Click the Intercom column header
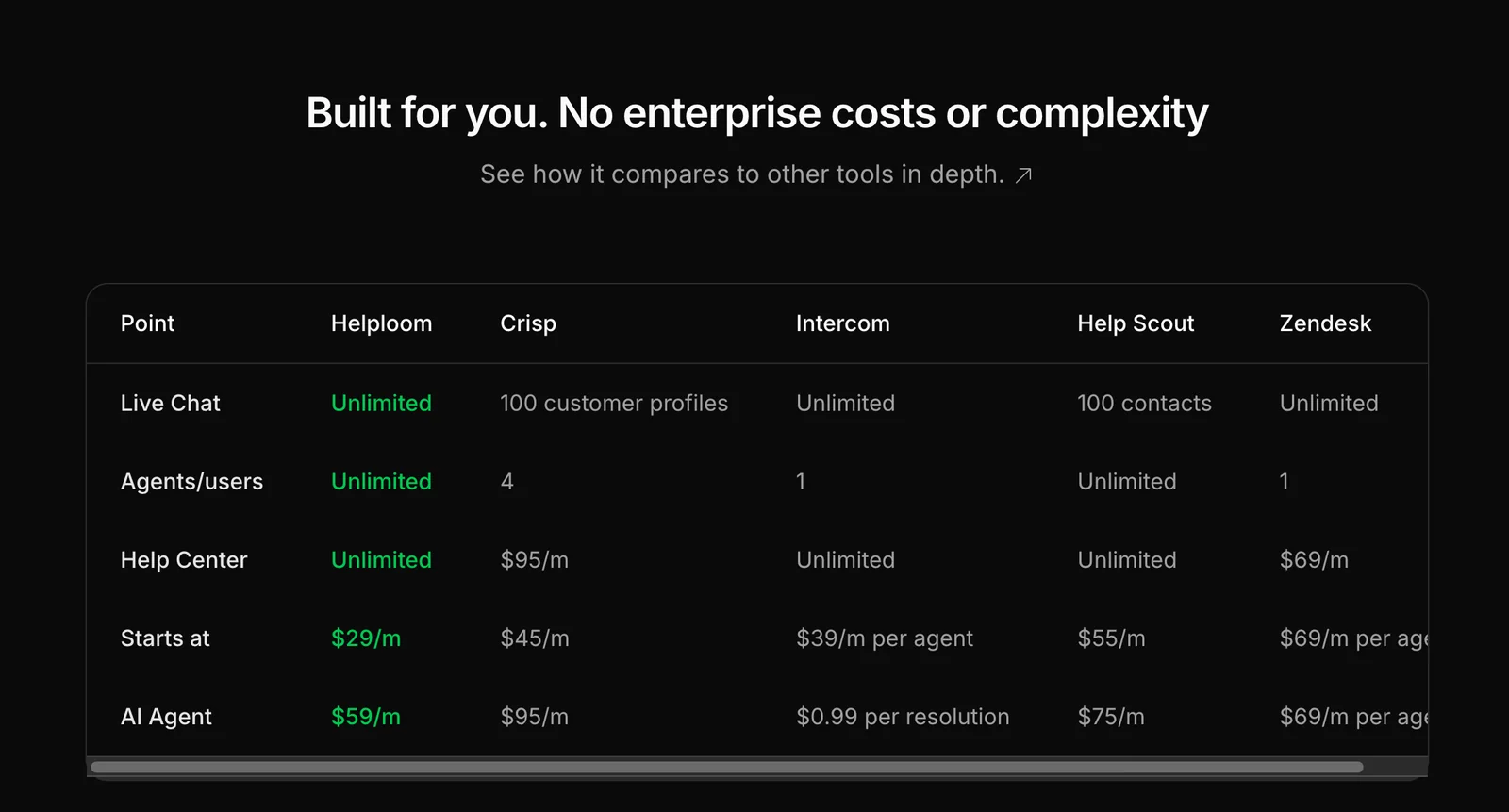This screenshot has height=812, width=1509. [842, 323]
